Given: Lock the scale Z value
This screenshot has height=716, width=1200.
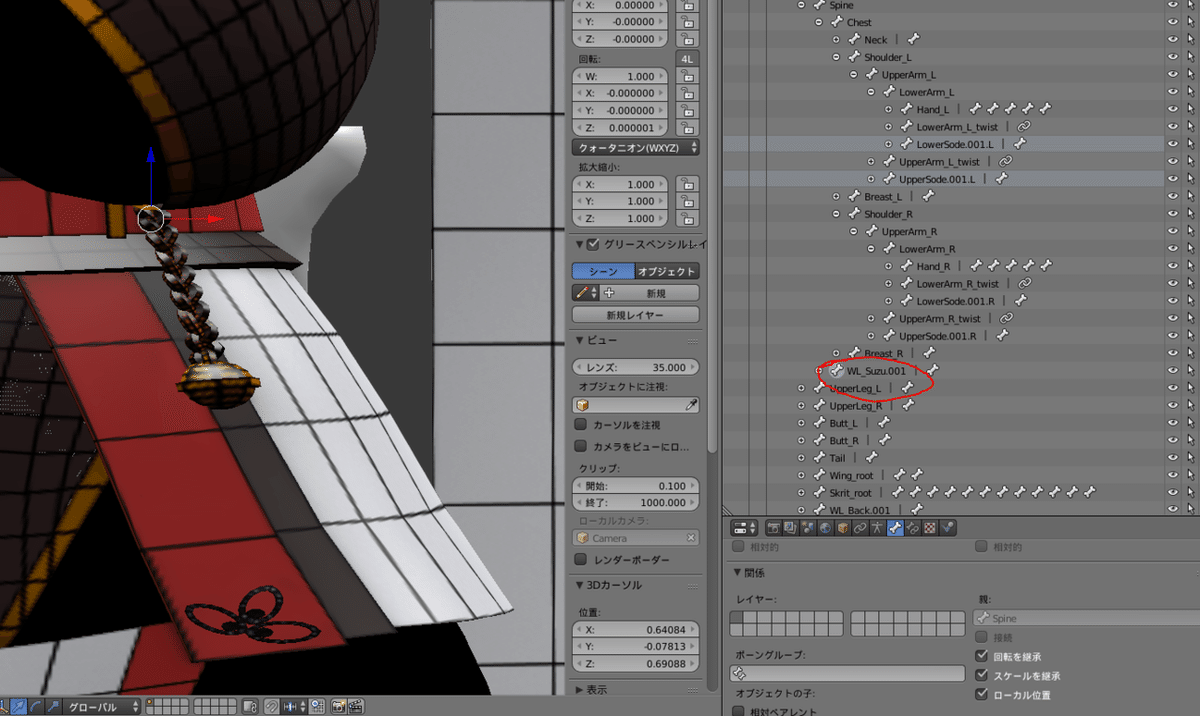Looking at the screenshot, I should coord(687,218).
